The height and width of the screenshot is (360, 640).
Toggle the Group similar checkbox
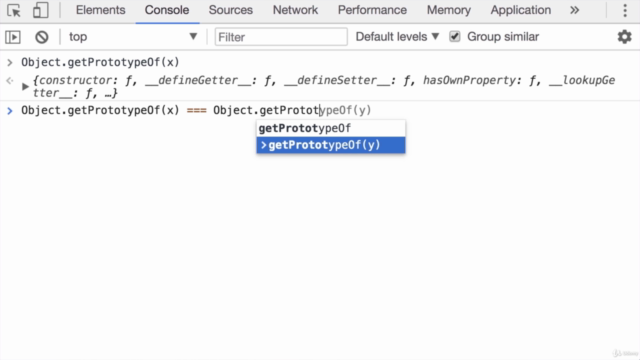click(x=454, y=37)
